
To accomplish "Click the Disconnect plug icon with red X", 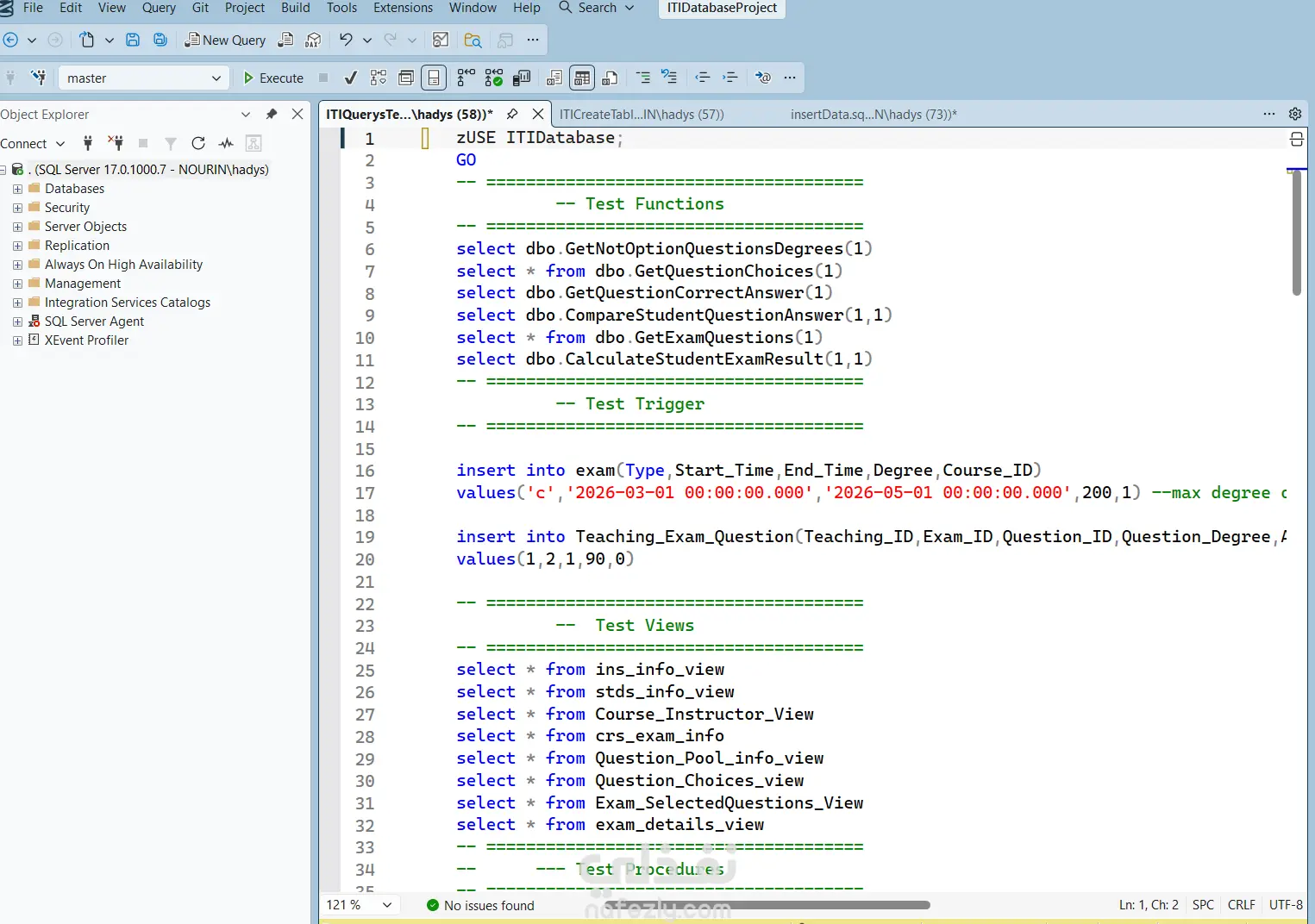I will [x=116, y=143].
